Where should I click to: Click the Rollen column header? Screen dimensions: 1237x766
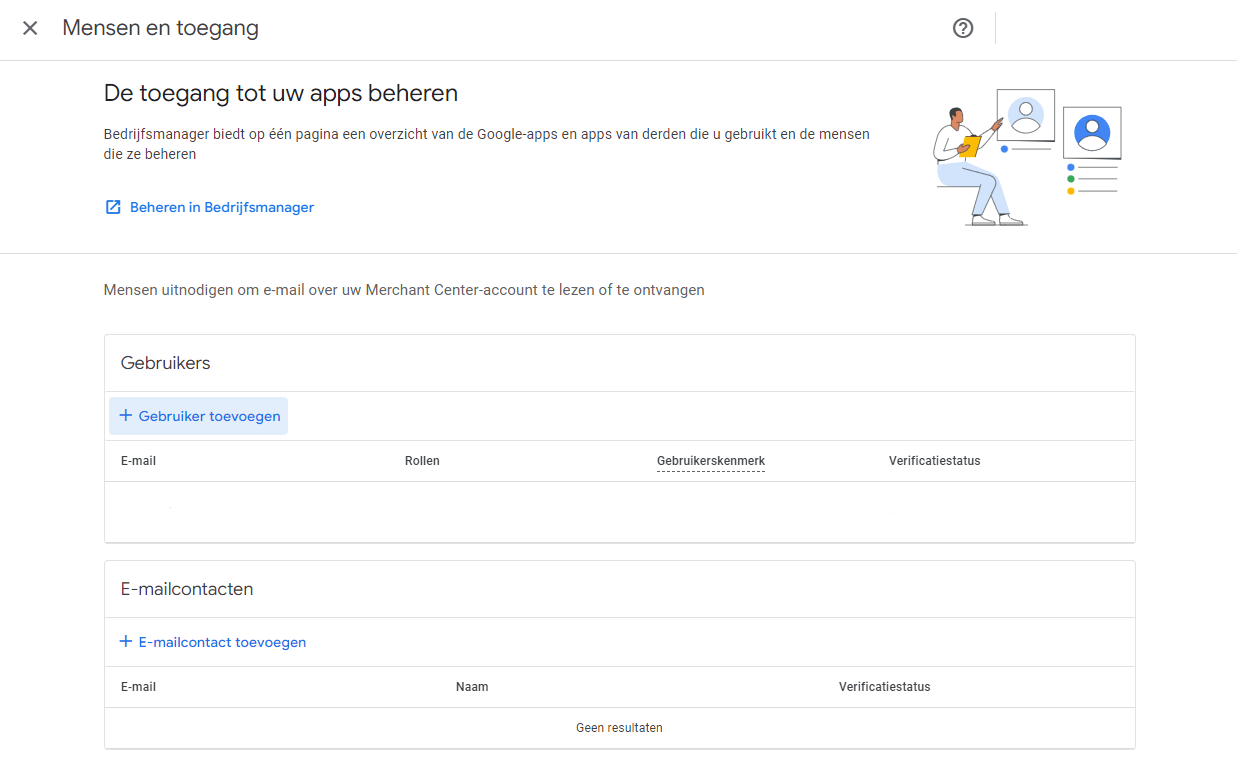pos(422,461)
